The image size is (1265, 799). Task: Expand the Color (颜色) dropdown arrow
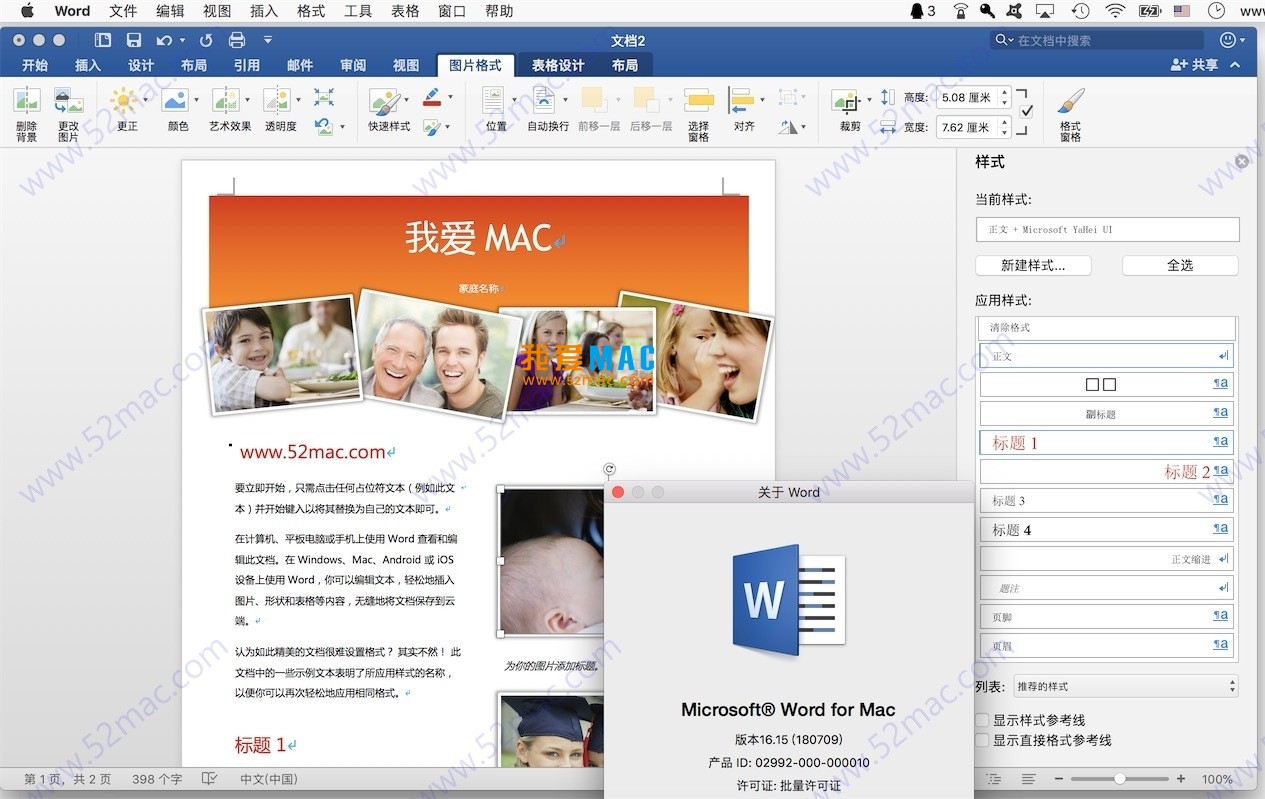point(196,99)
